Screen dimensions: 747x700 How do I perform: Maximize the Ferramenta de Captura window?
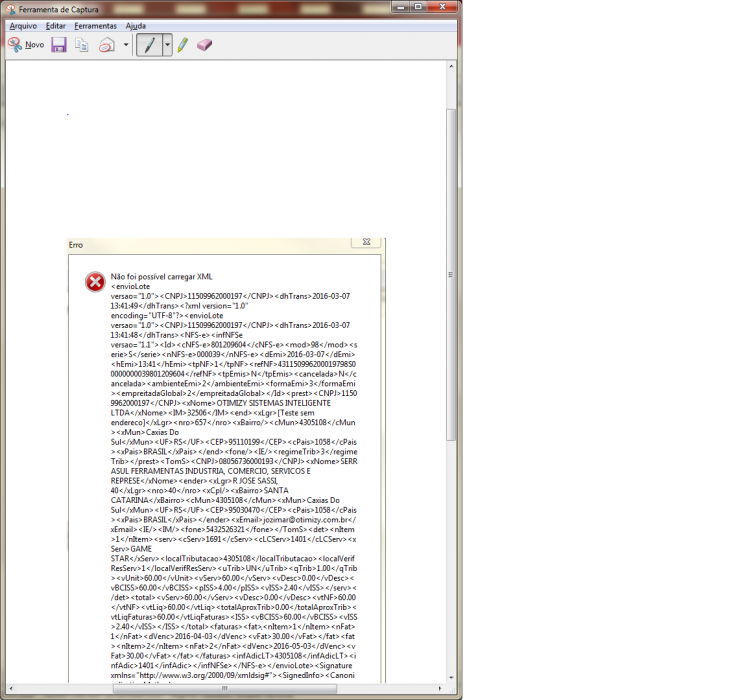[418, 7]
